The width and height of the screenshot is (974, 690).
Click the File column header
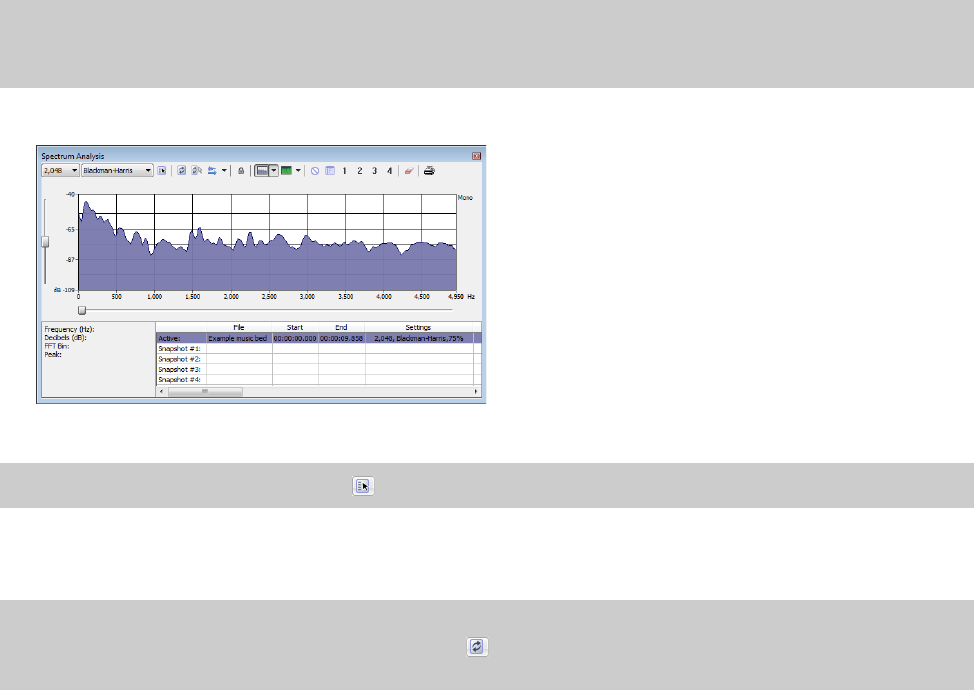pyautogui.click(x=239, y=327)
